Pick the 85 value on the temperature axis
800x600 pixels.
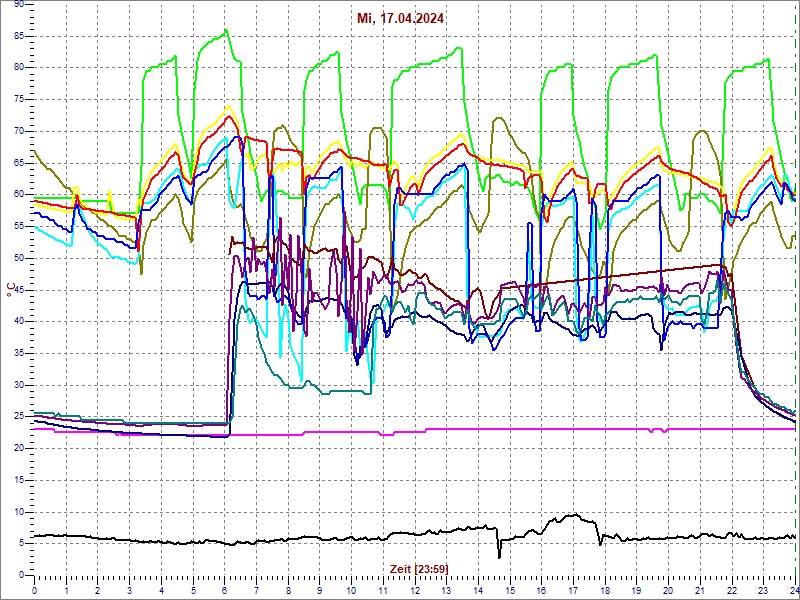[x=18, y=36]
